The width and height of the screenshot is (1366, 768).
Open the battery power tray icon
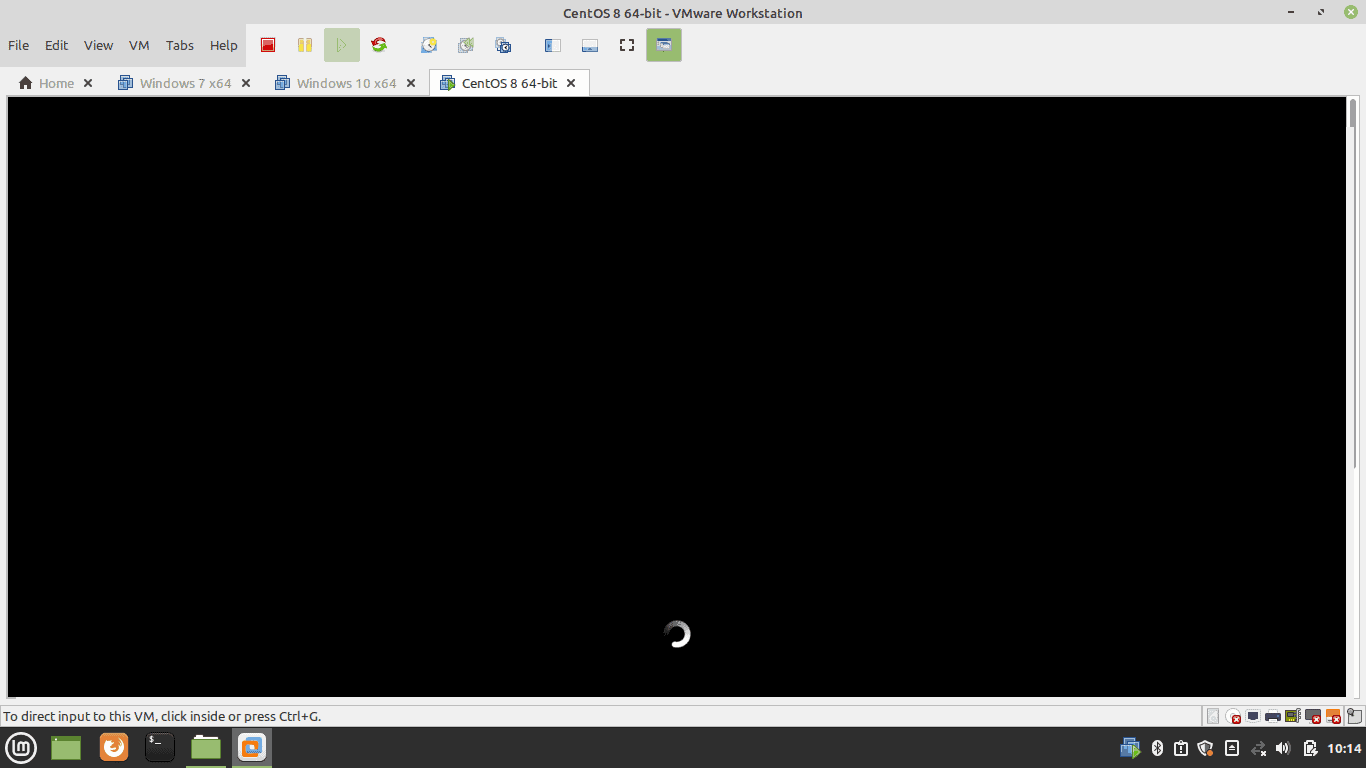(1310, 748)
